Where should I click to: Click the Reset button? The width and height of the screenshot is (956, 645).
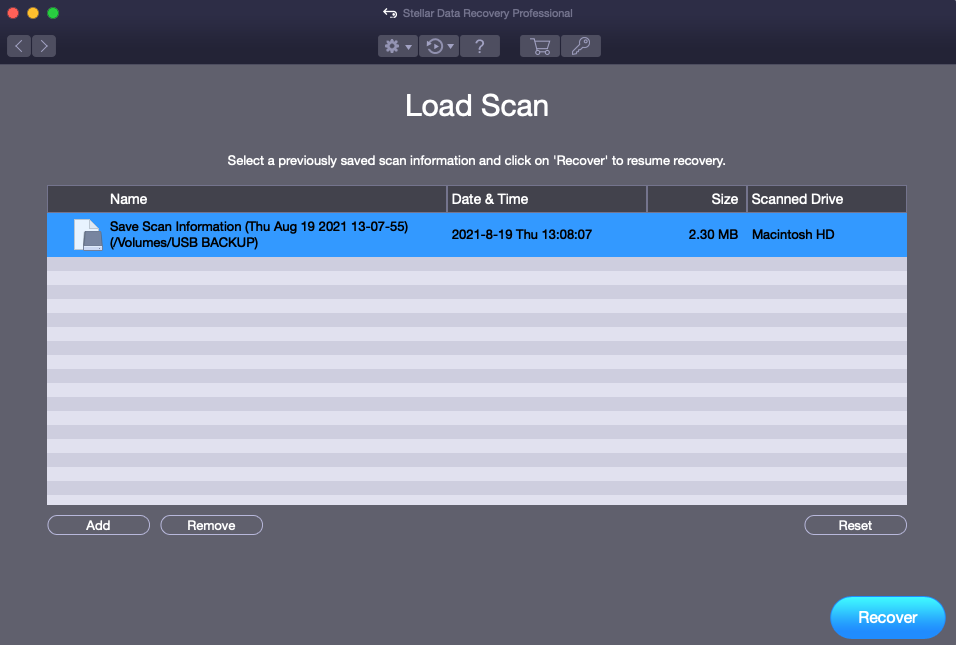pyautogui.click(x=855, y=525)
